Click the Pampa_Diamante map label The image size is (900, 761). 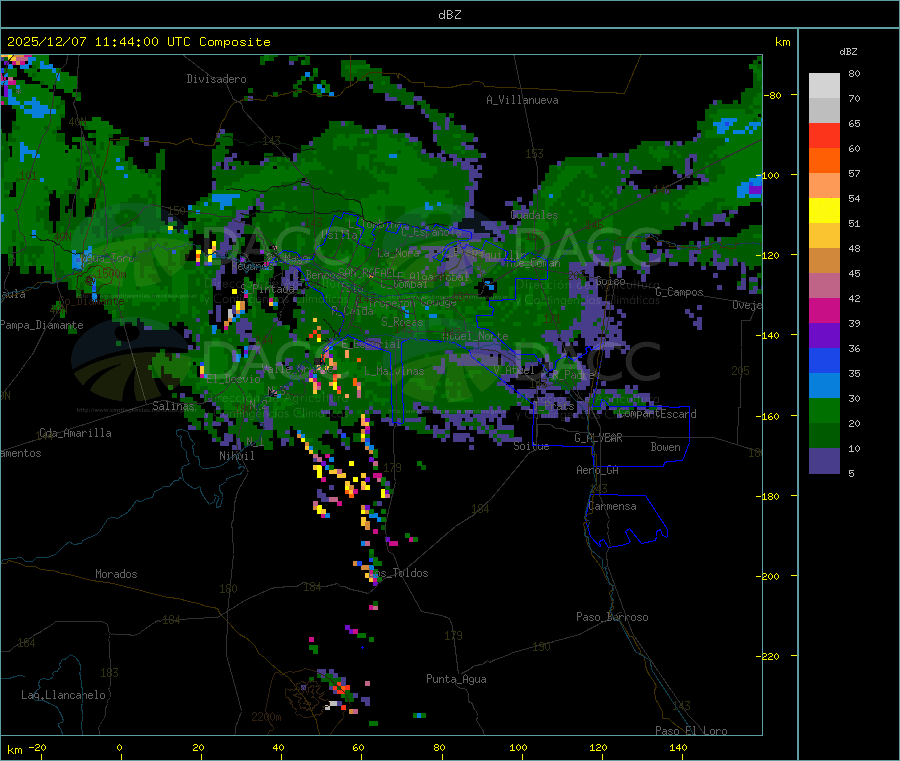[x=42, y=325]
